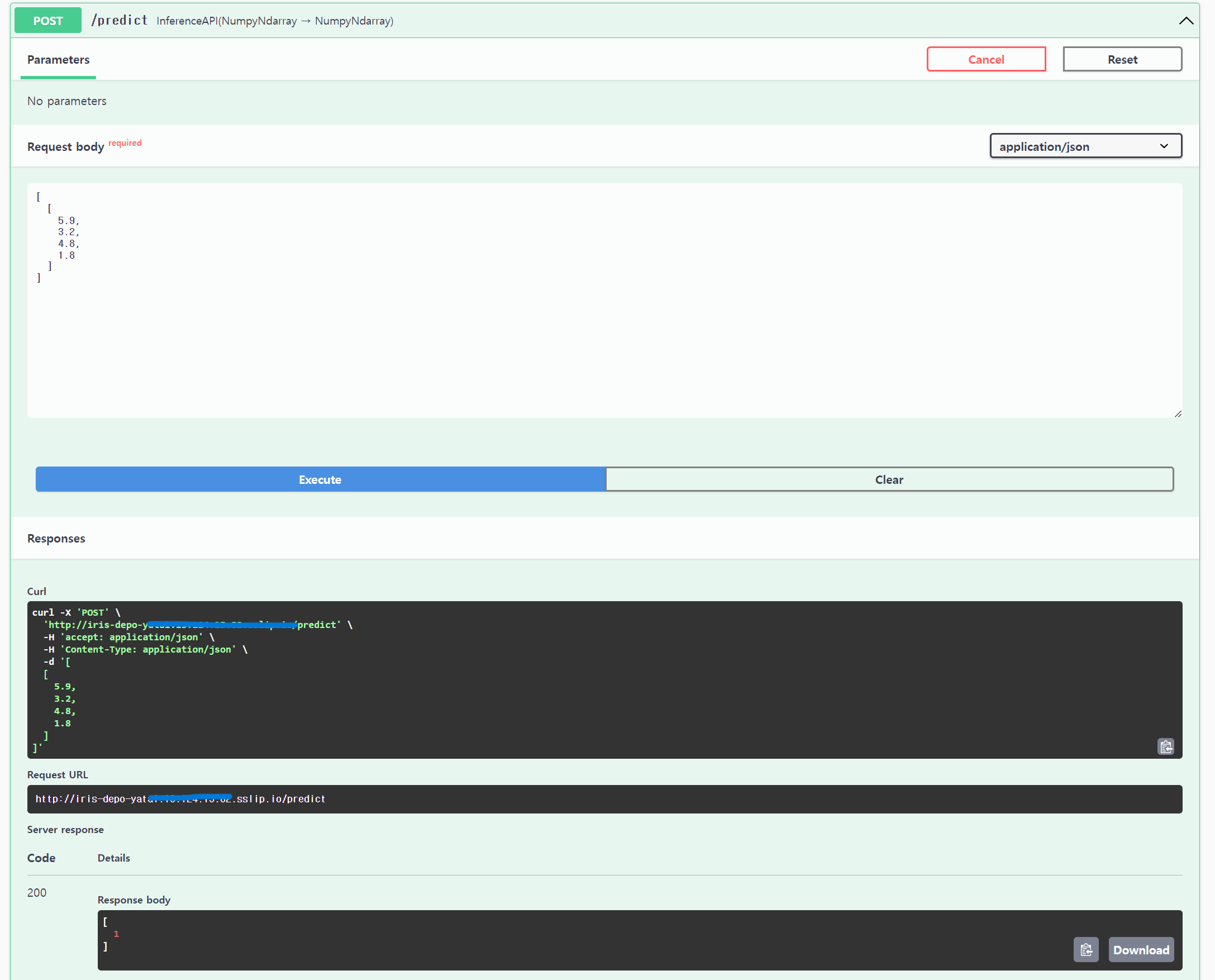
Task: Collapse the /predict endpoint section
Action: [1185, 20]
